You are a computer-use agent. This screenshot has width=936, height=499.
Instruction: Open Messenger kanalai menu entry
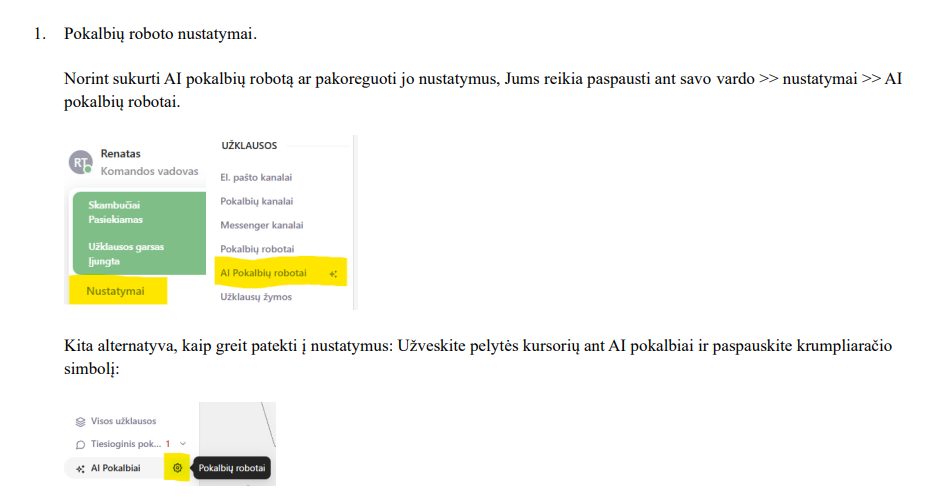point(261,225)
